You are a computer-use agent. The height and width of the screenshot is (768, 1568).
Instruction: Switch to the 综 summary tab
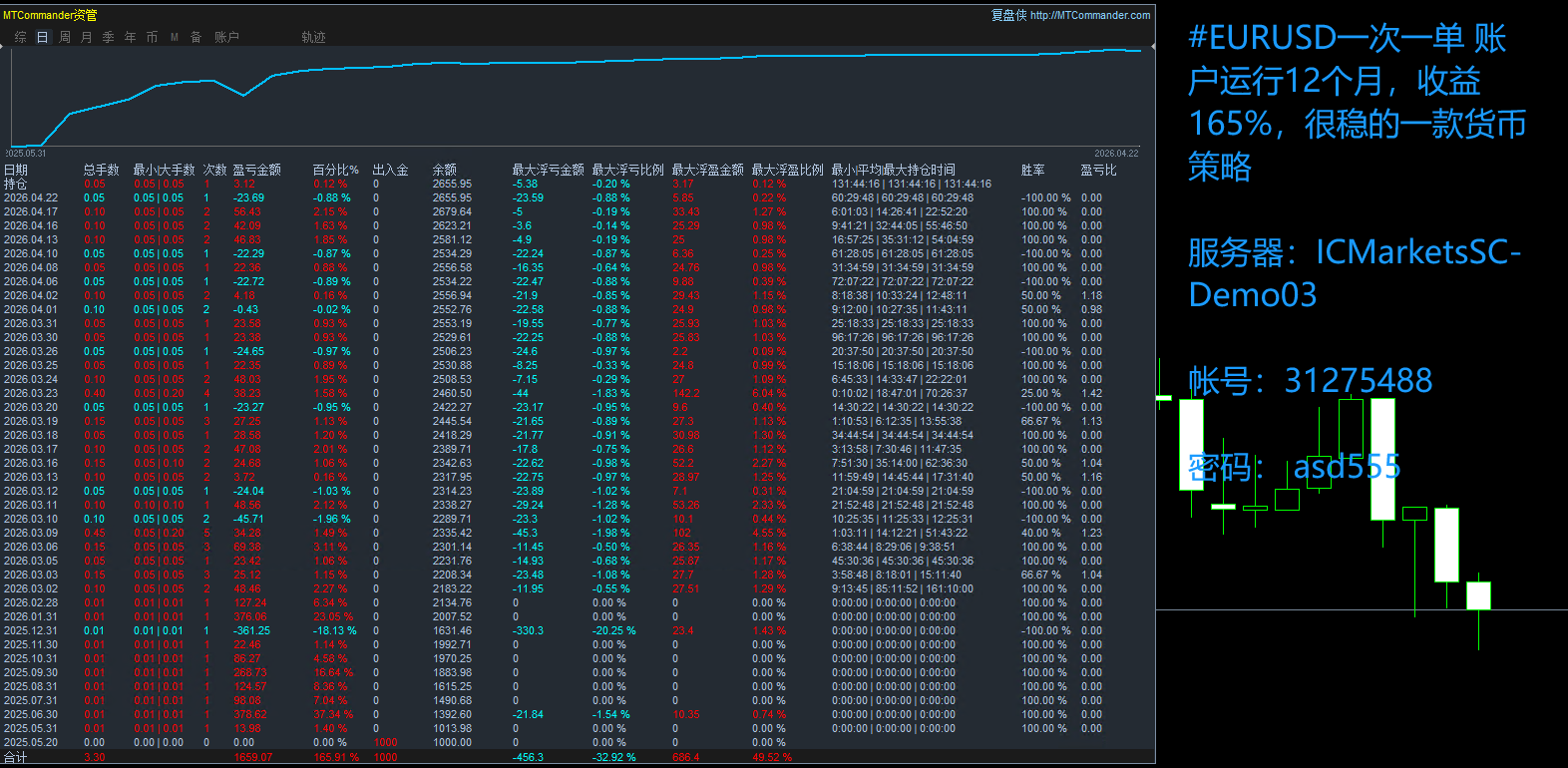click(x=21, y=37)
